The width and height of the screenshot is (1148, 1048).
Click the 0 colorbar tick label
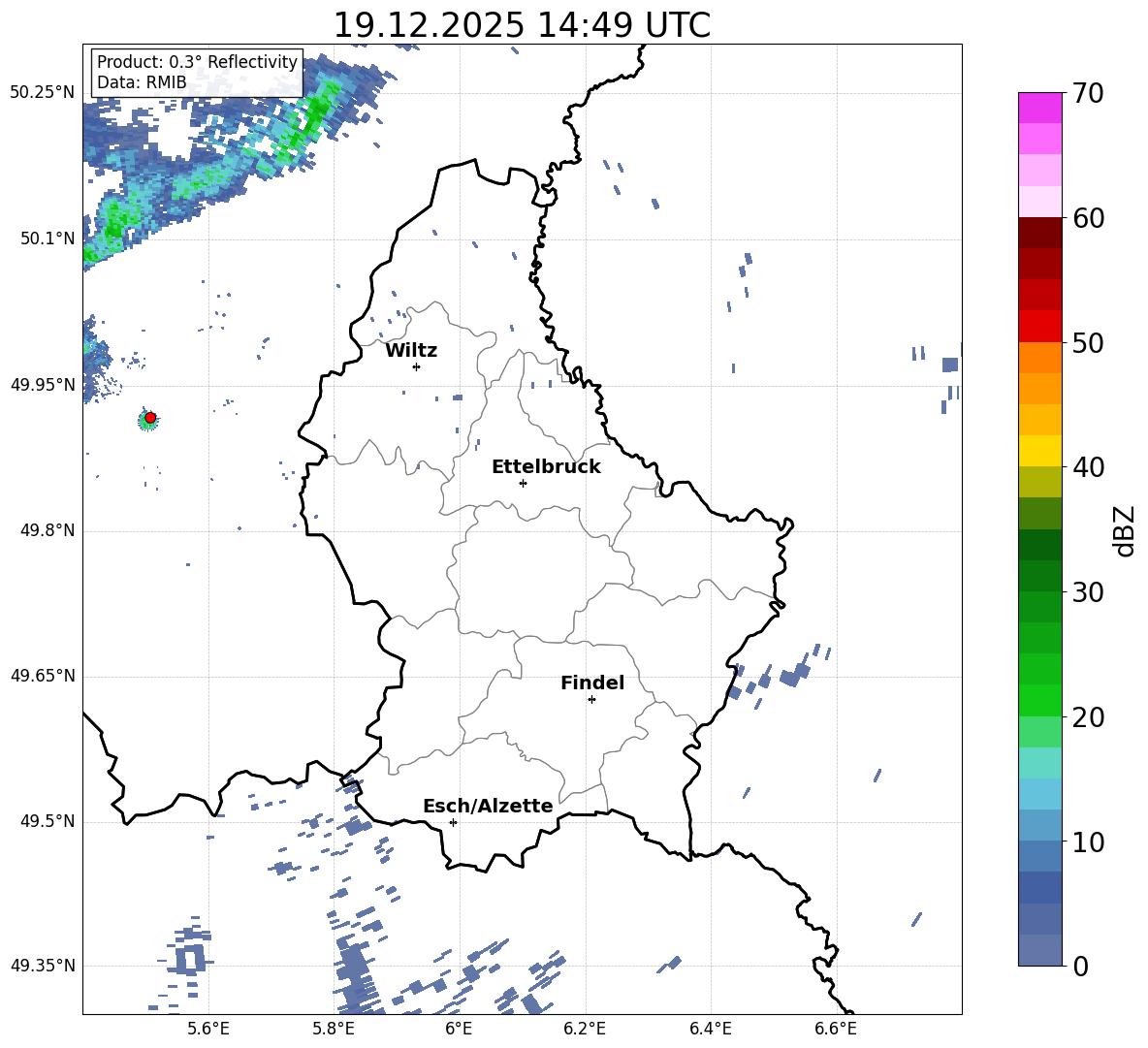point(1080,966)
